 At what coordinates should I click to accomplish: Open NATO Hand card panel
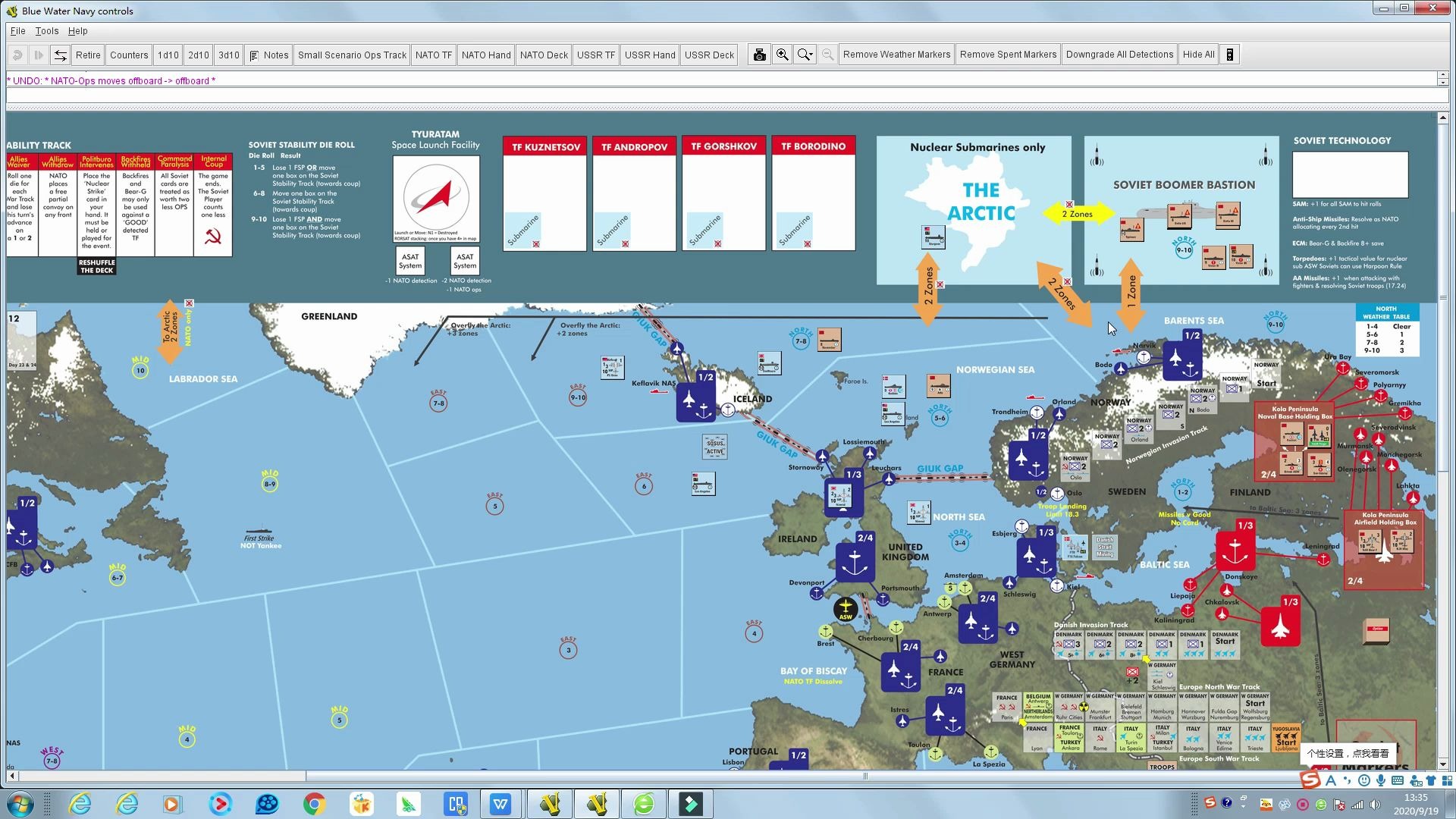click(x=486, y=55)
